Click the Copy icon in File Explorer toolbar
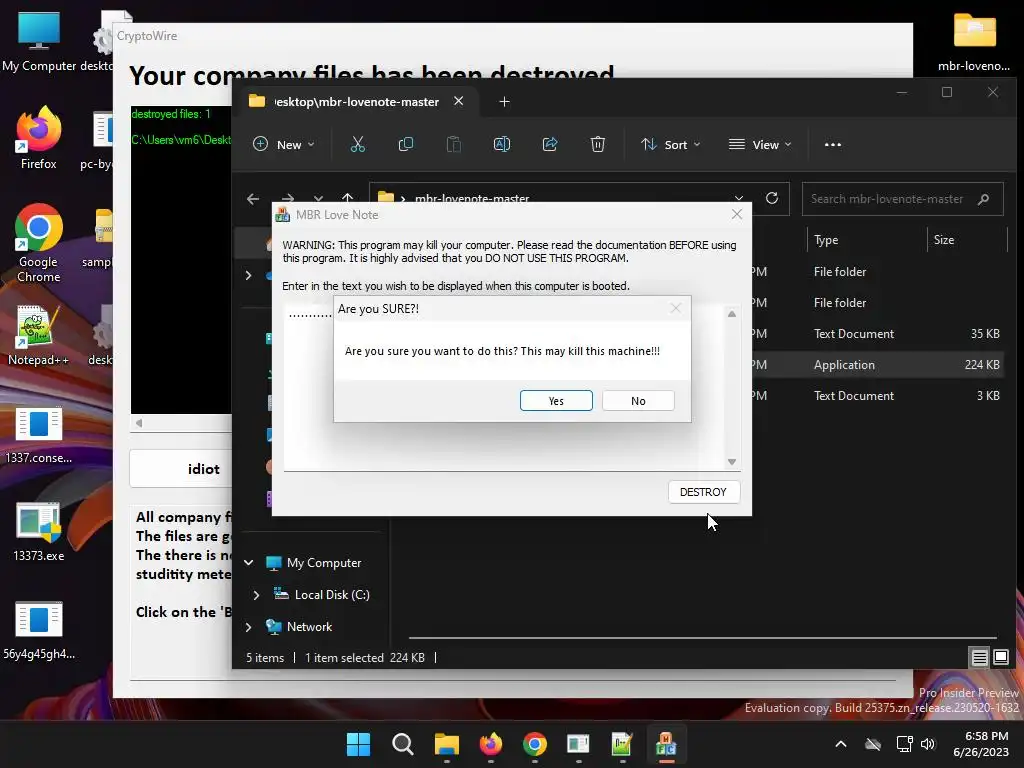The height and width of the screenshot is (768, 1024). pyautogui.click(x=406, y=144)
